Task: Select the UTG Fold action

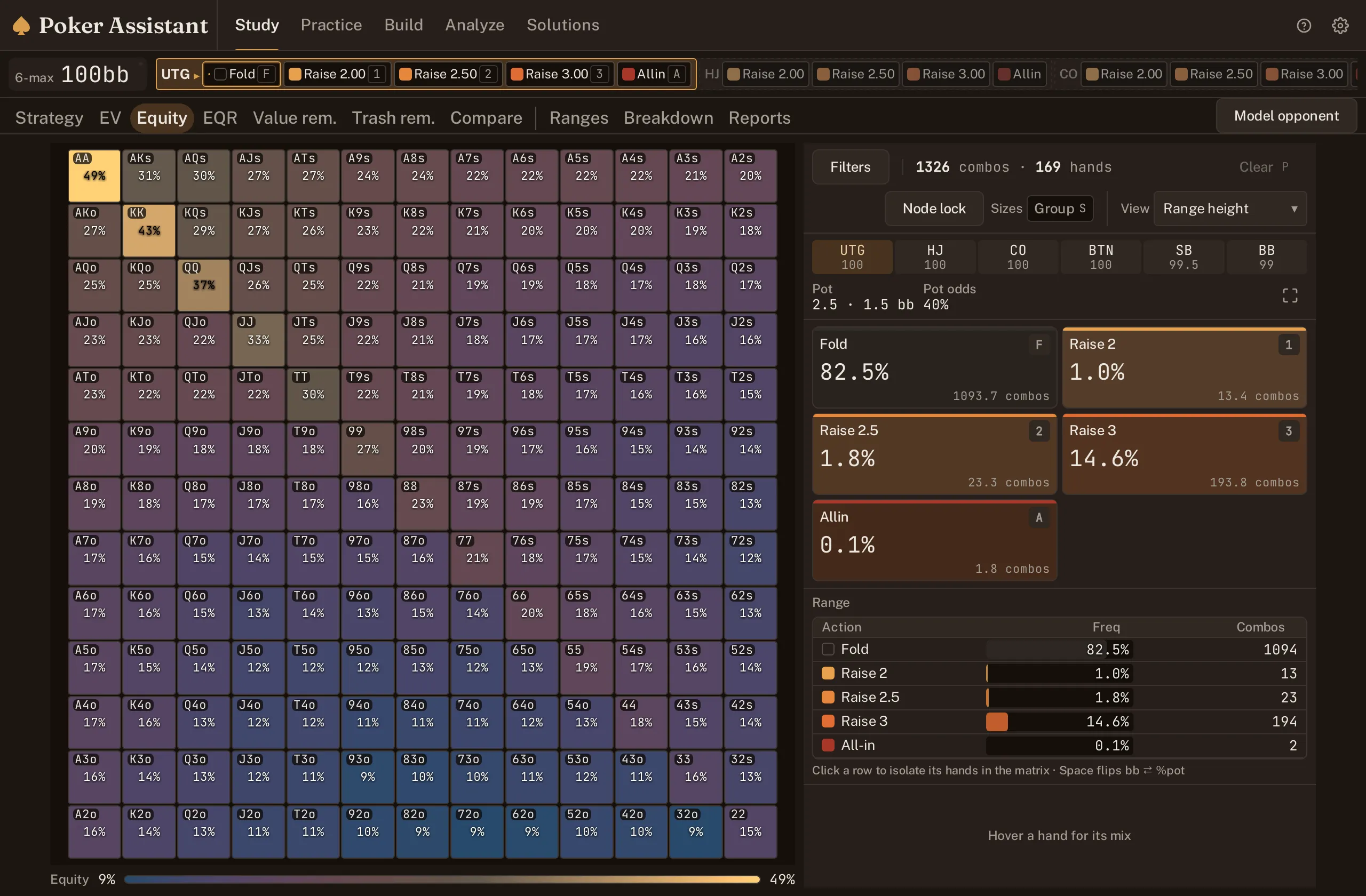Action: pyautogui.click(x=242, y=74)
